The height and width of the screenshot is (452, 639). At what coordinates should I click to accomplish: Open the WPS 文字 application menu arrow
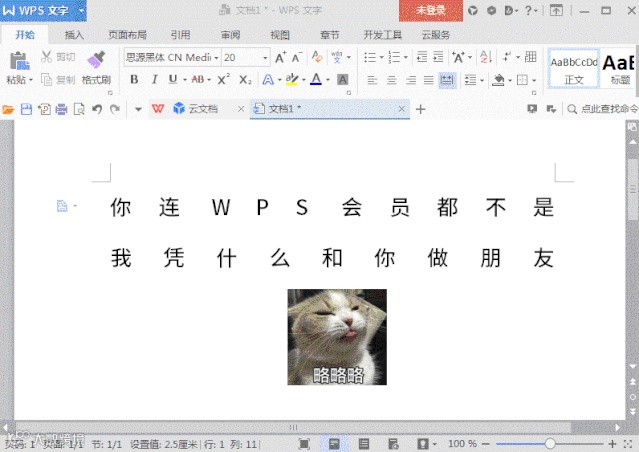click(x=81, y=10)
